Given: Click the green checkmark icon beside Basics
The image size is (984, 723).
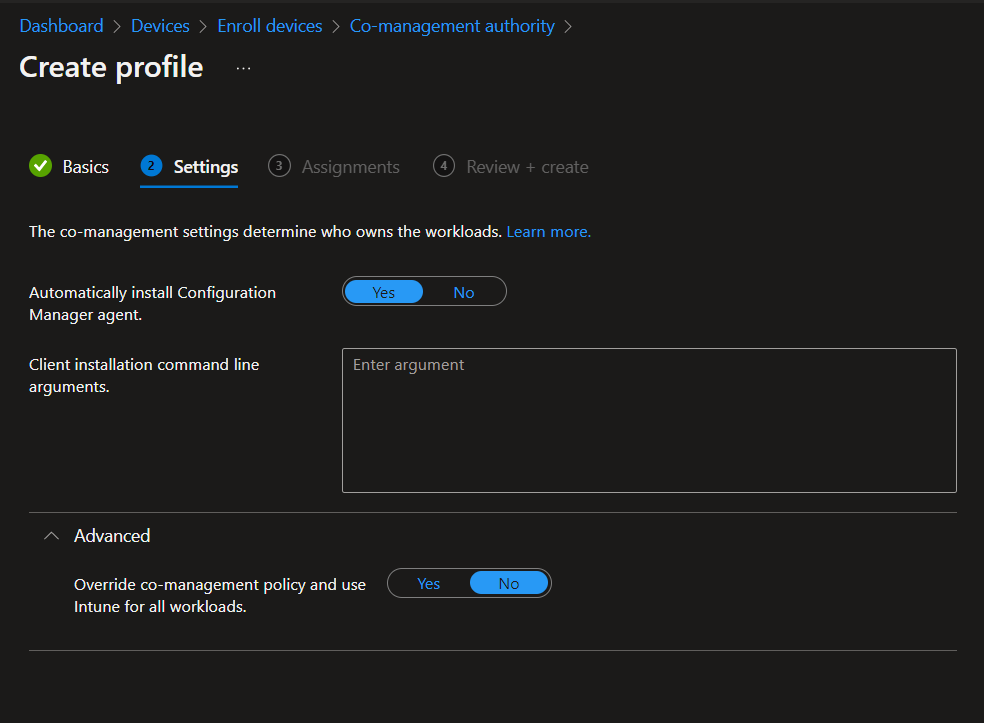Looking at the screenshot, I should pos(40,166).
